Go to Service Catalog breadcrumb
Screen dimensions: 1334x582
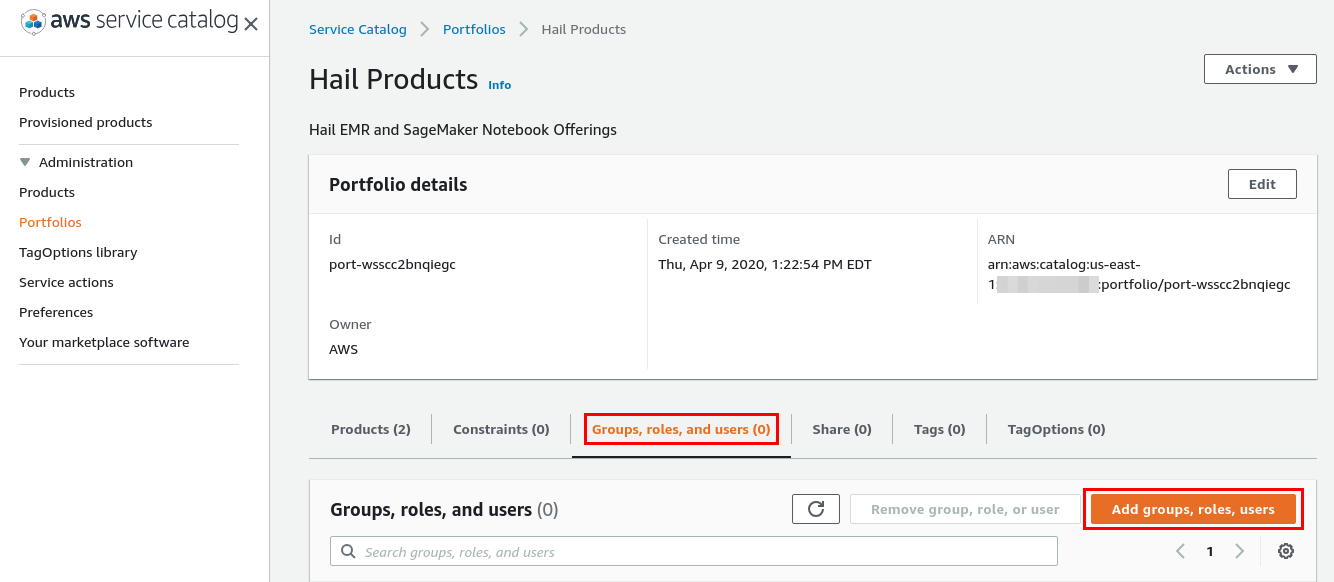tap(358, 29)
